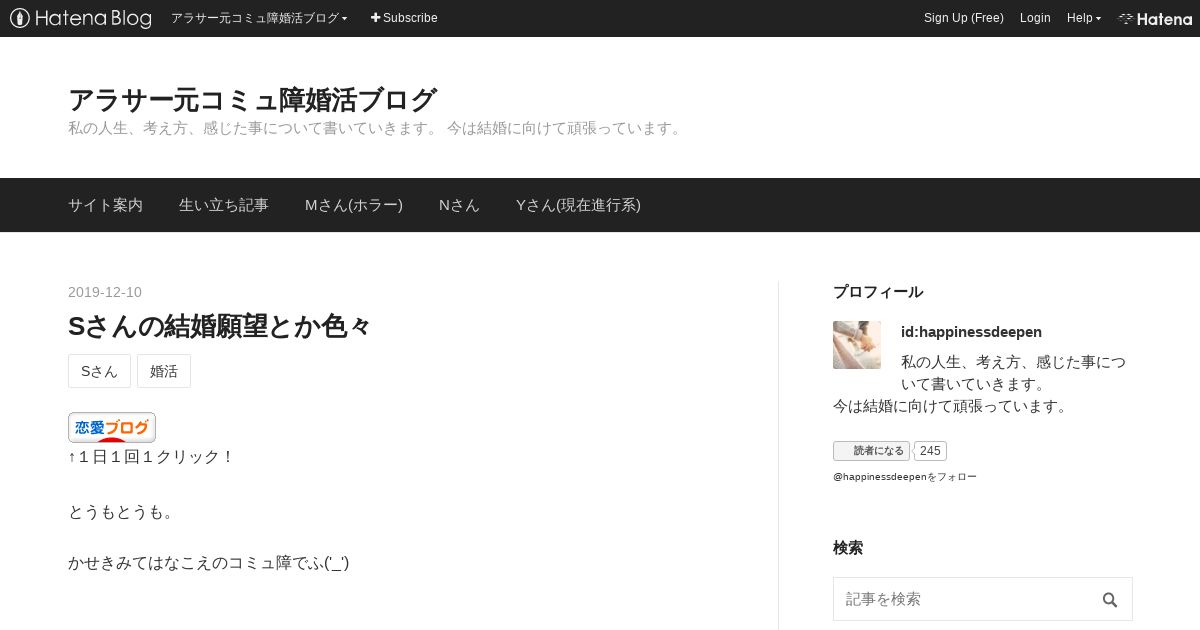The height and width of the screenshot is (630, 1200).
Task: Open the 生い立ち記事 menu item
Action: point(224,205)
